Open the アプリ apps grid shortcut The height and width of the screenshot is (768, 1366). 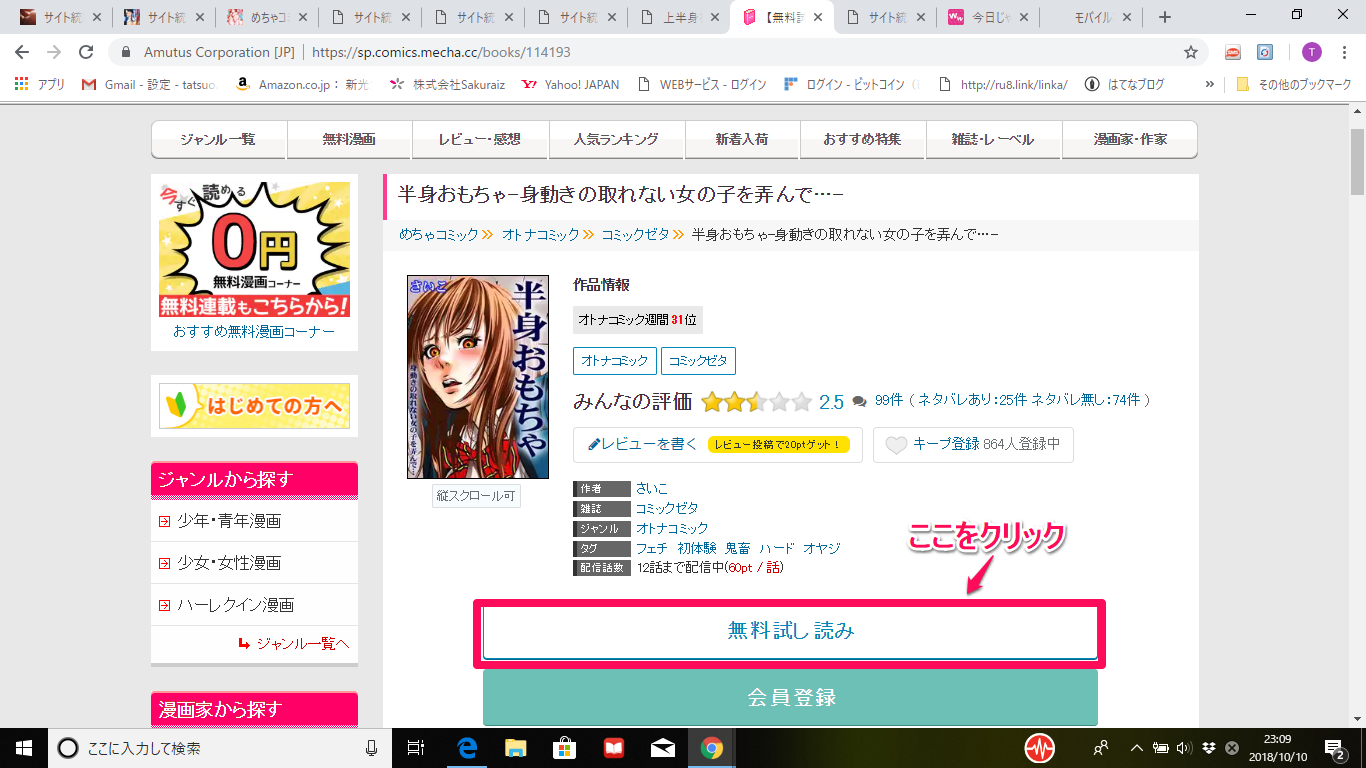(40, 85)
